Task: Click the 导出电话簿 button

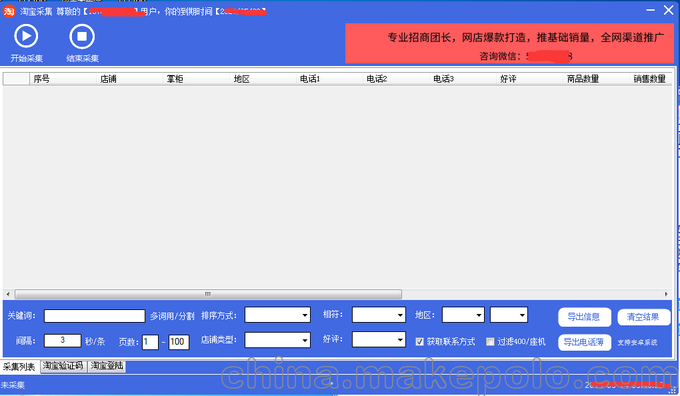Action: (584, 342)
